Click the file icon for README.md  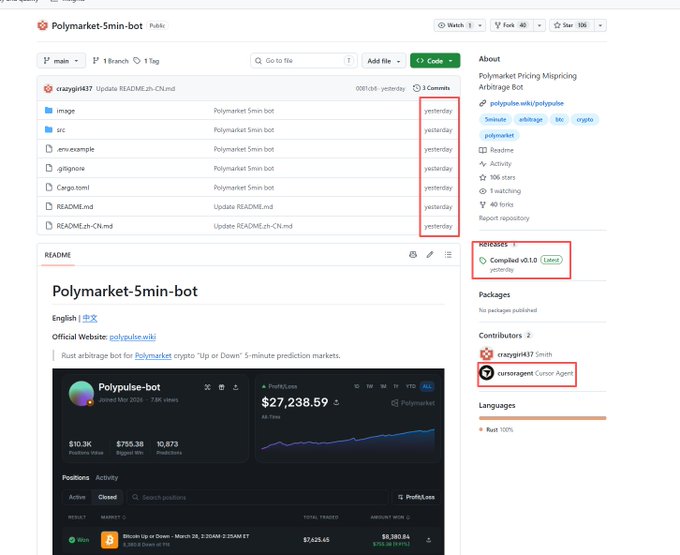49,206
